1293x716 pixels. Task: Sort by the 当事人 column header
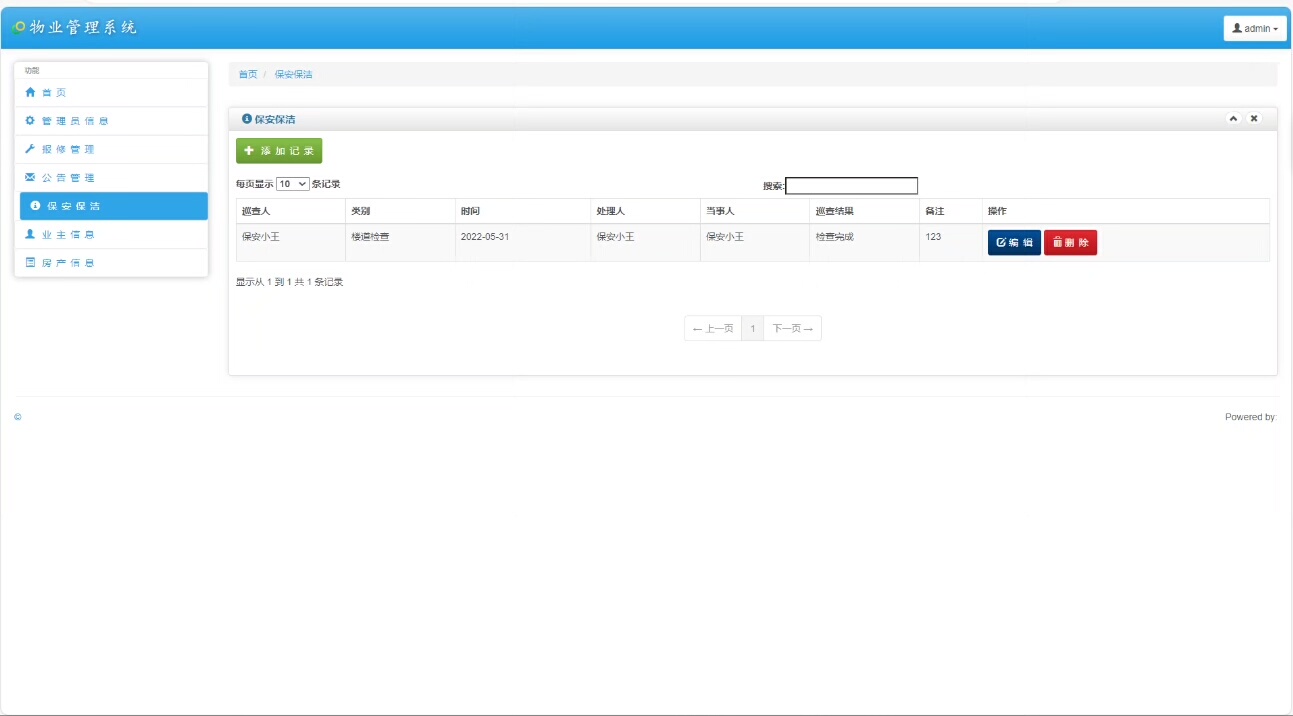click(x=755, y=211)
